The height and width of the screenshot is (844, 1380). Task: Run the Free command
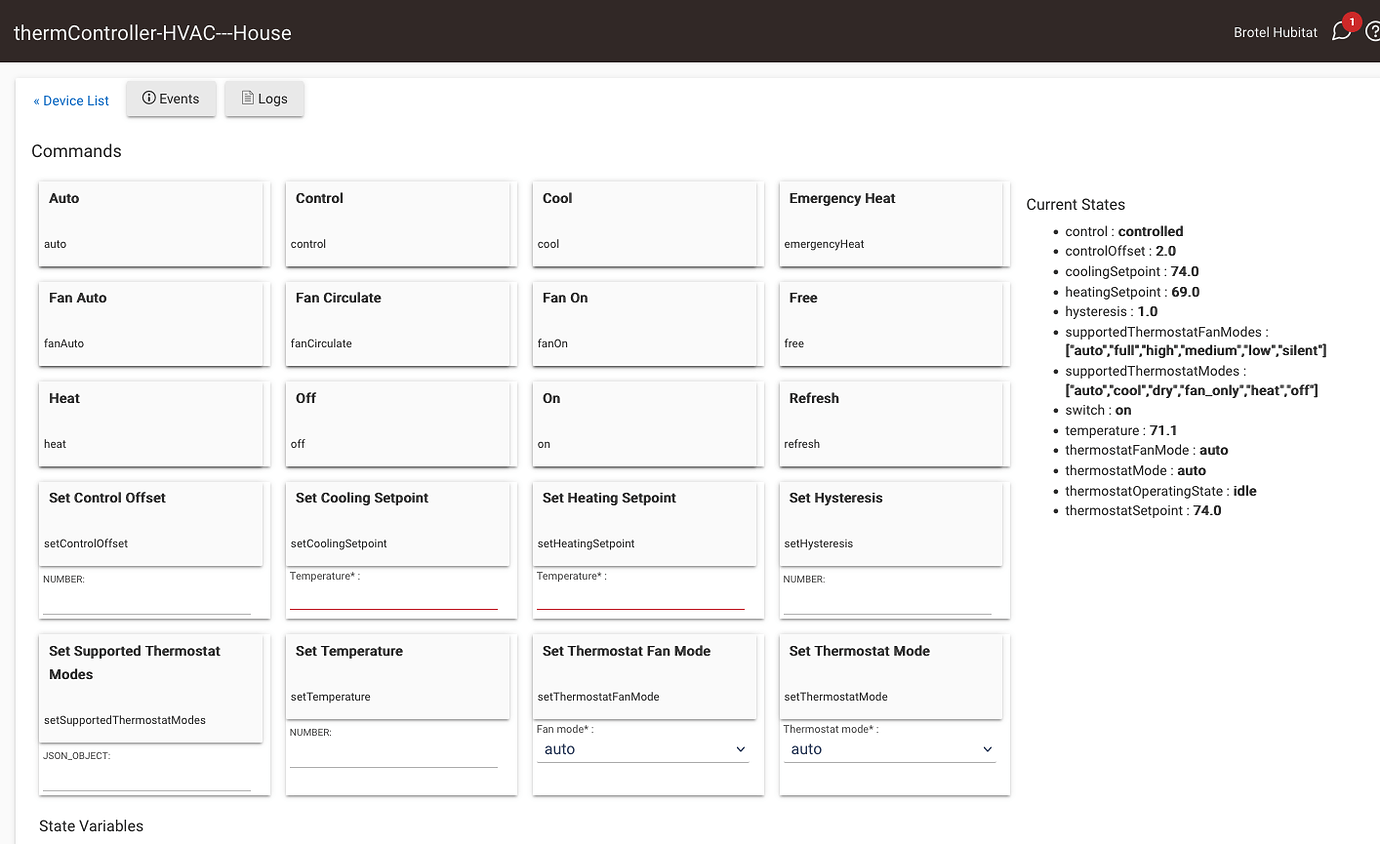893,323
